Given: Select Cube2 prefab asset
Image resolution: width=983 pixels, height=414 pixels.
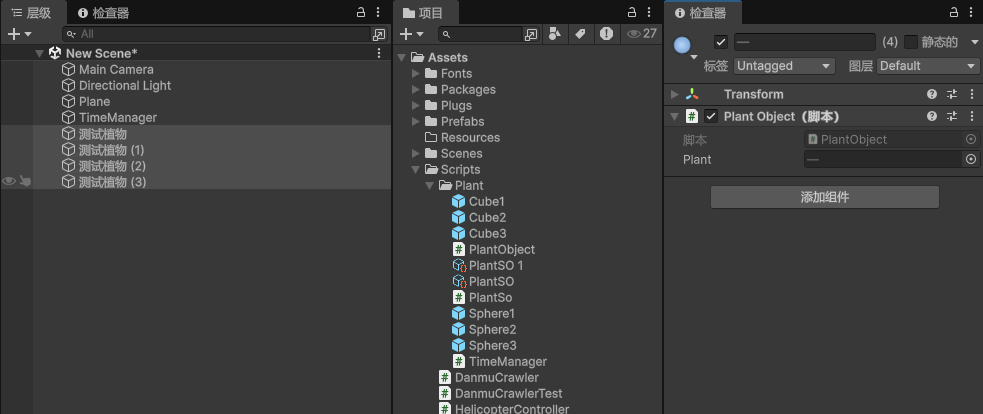Looking at the screenshot, I should click(x=479, y=218).
